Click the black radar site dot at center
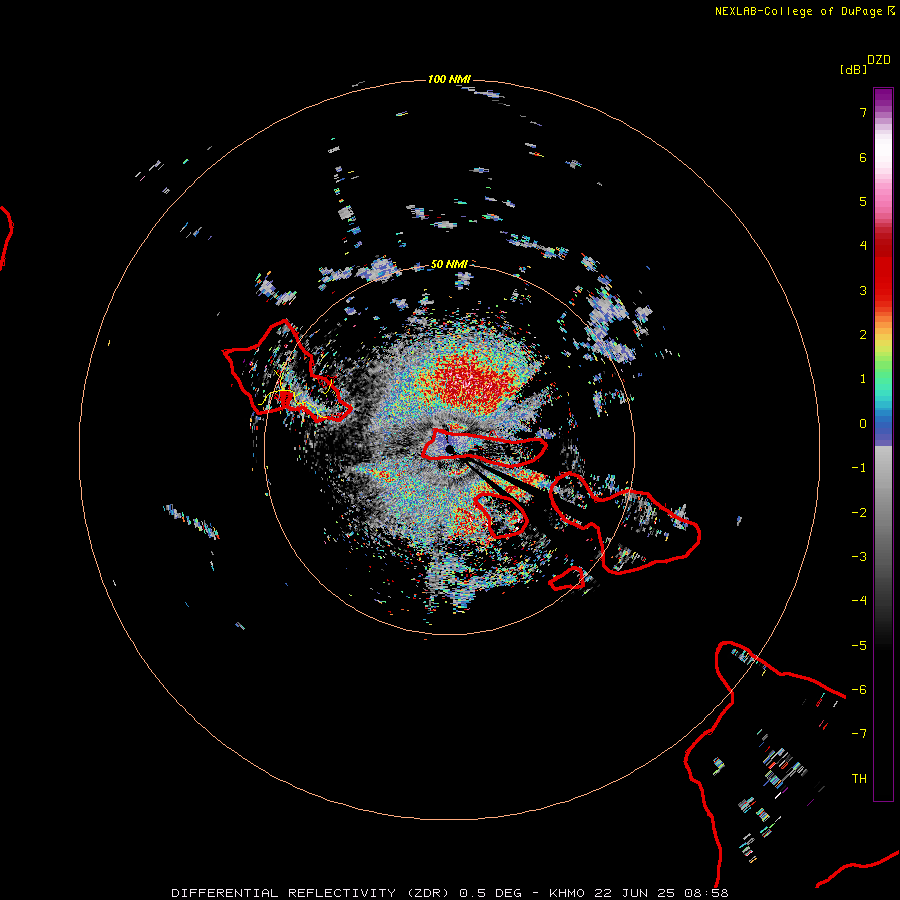The width and height of the screenshot is (900, 900). (450, 449)
